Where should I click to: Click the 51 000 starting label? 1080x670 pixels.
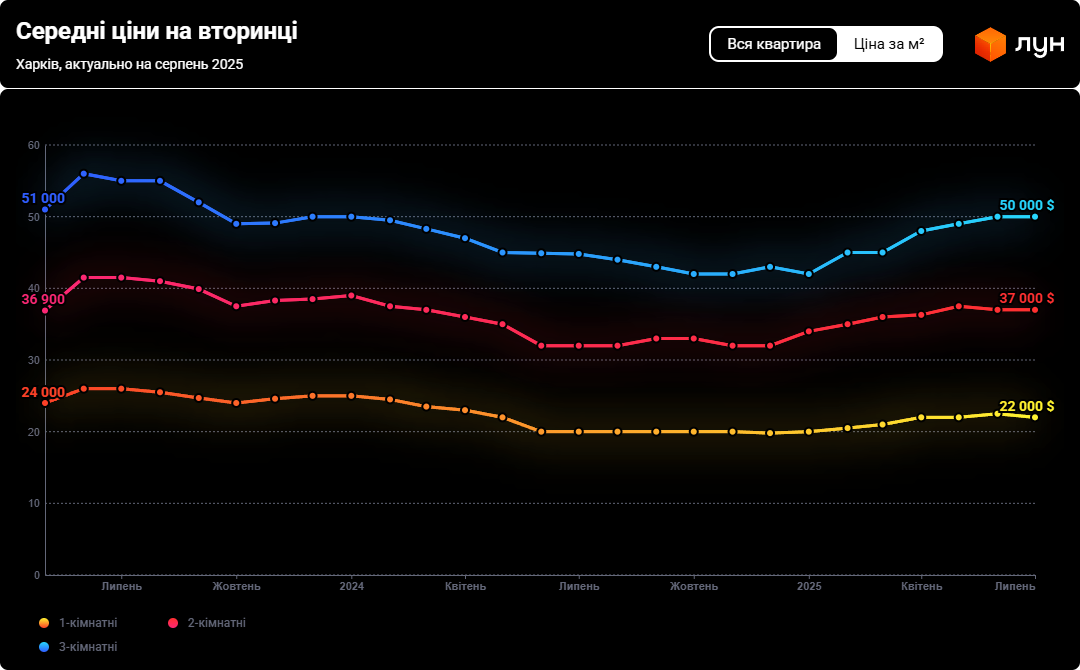43,198
